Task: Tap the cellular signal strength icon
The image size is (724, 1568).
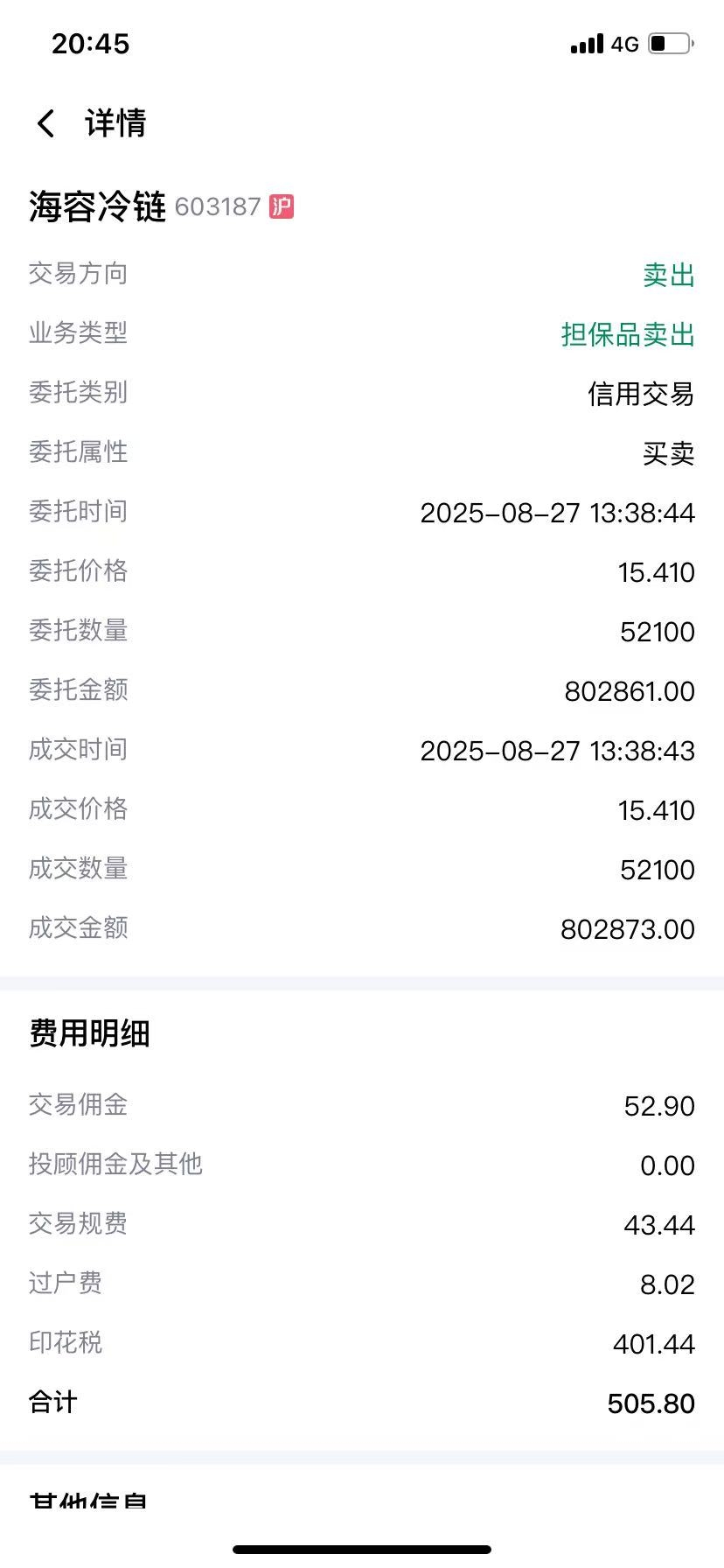Action: coord(587,44)
